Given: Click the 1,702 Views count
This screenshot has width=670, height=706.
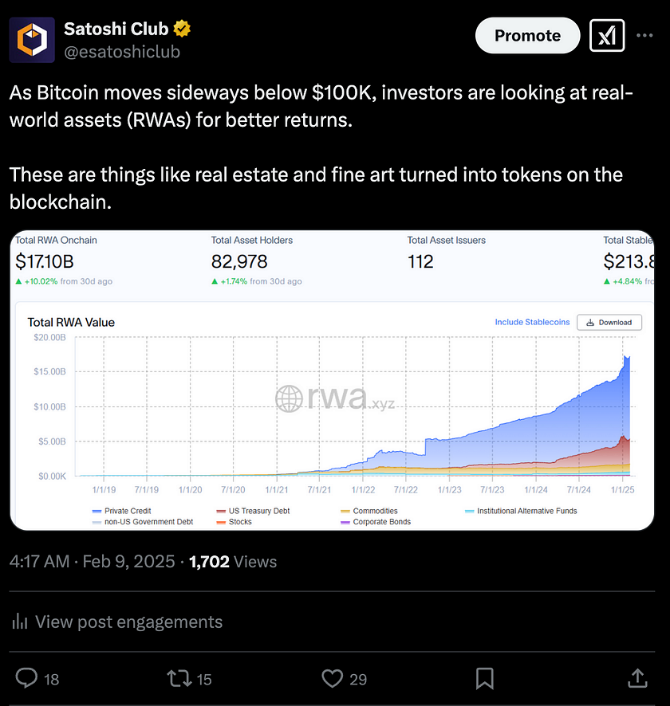Looking at the screenshot, I should (x=232, y=562).
